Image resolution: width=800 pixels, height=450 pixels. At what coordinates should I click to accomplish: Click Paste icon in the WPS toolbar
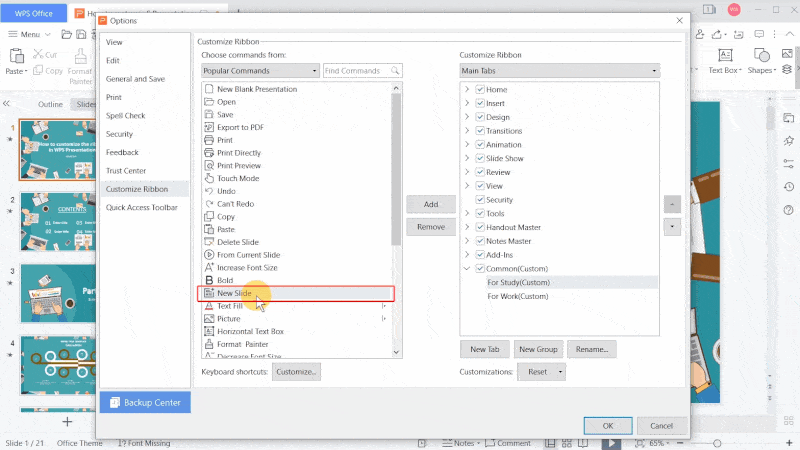click(x=16, y=56)
